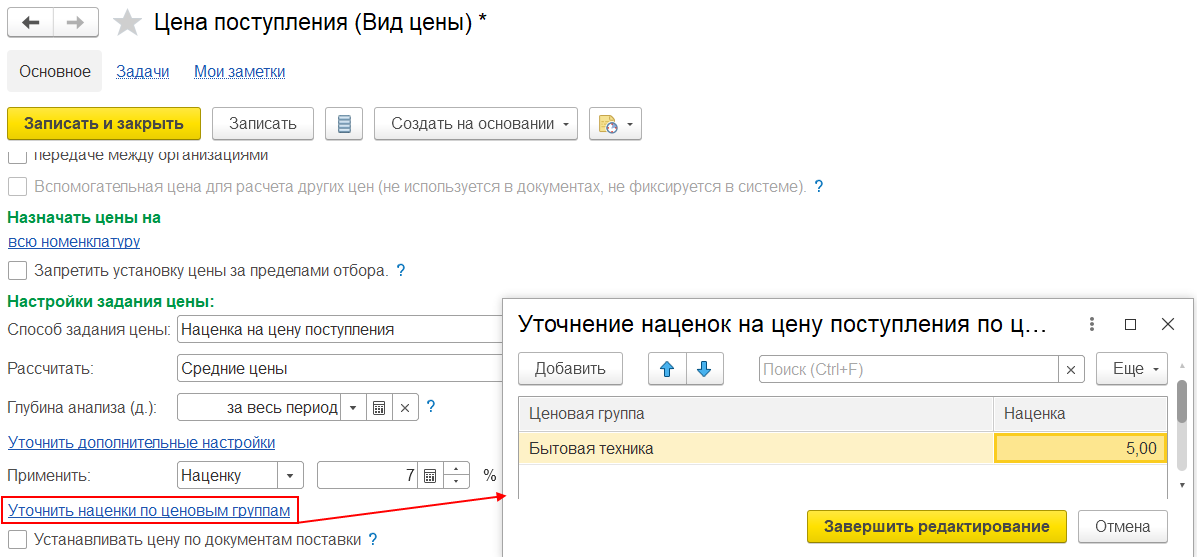1197x557 pixels.
Task: Open the Наценку apply type dropdown
Action: (x=290, y=476)
